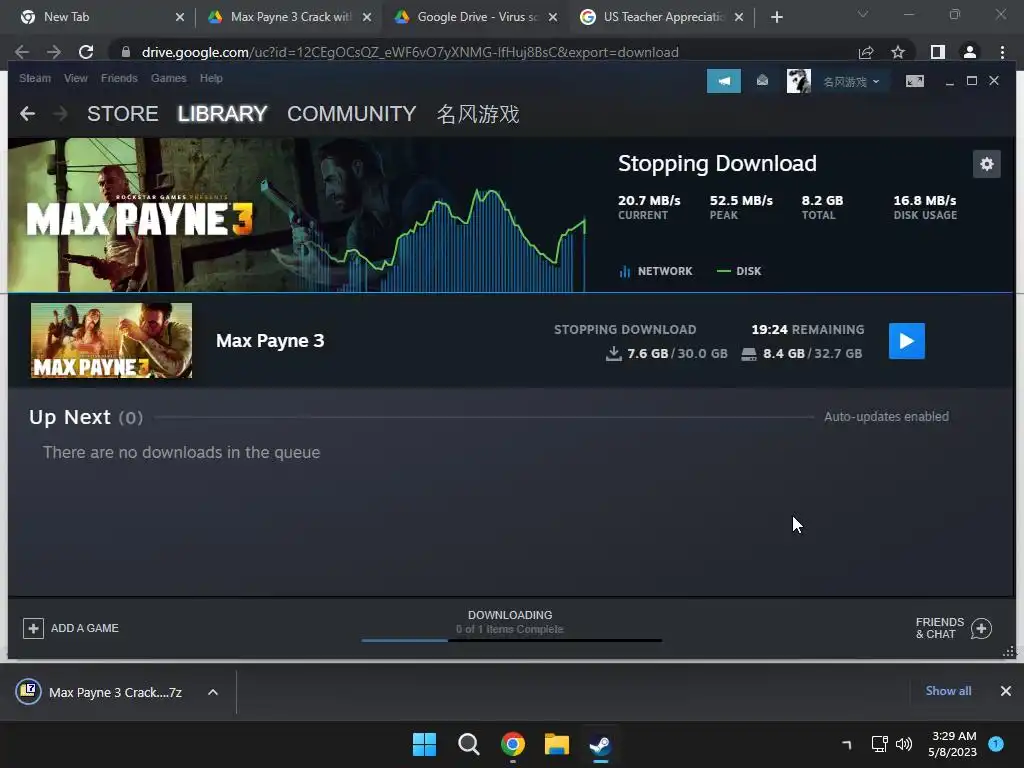Open Friends & Chat plus bubble icon

(x=981, y=628)
